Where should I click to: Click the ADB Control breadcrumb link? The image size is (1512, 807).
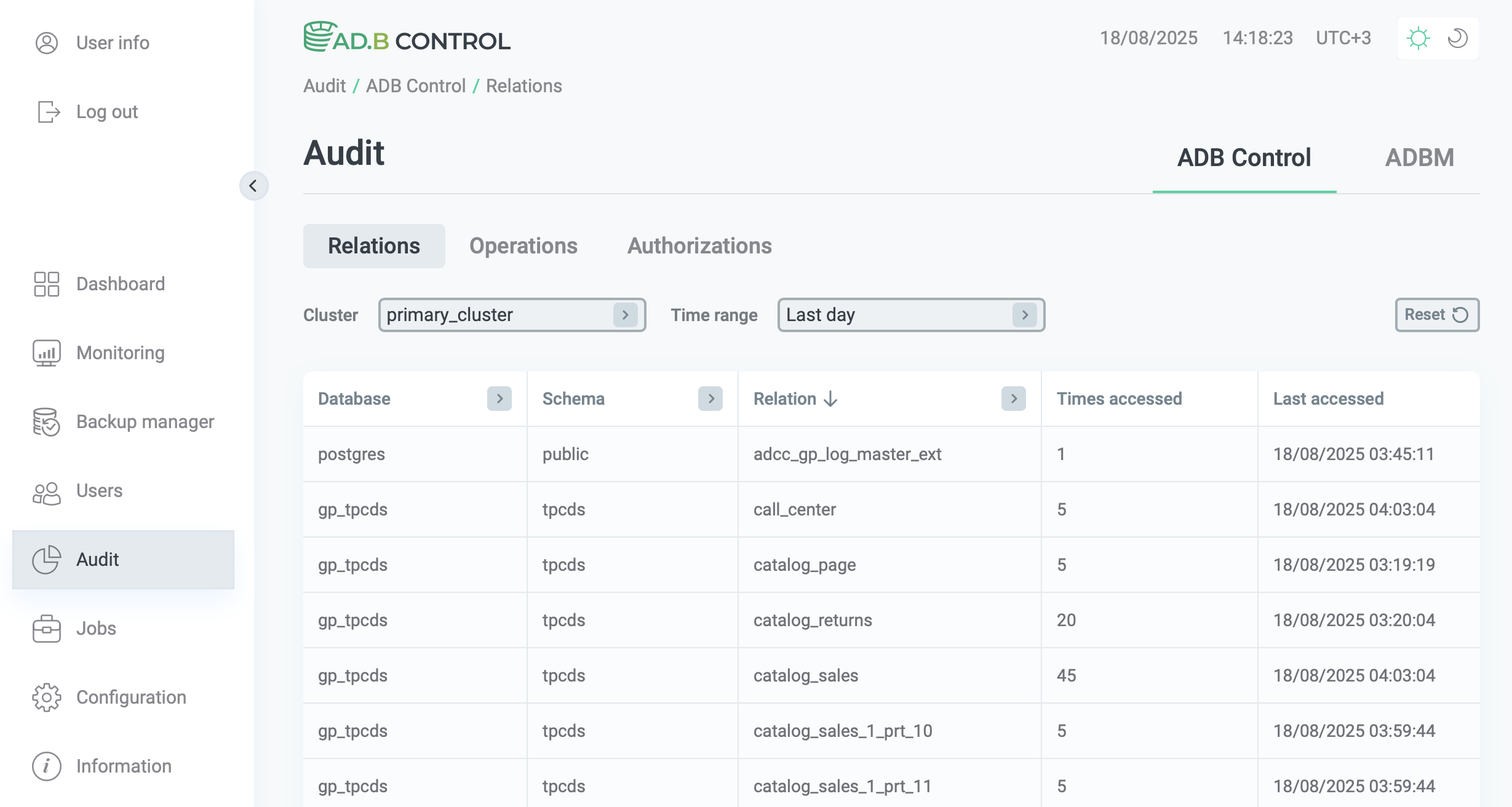coord(416,86)
